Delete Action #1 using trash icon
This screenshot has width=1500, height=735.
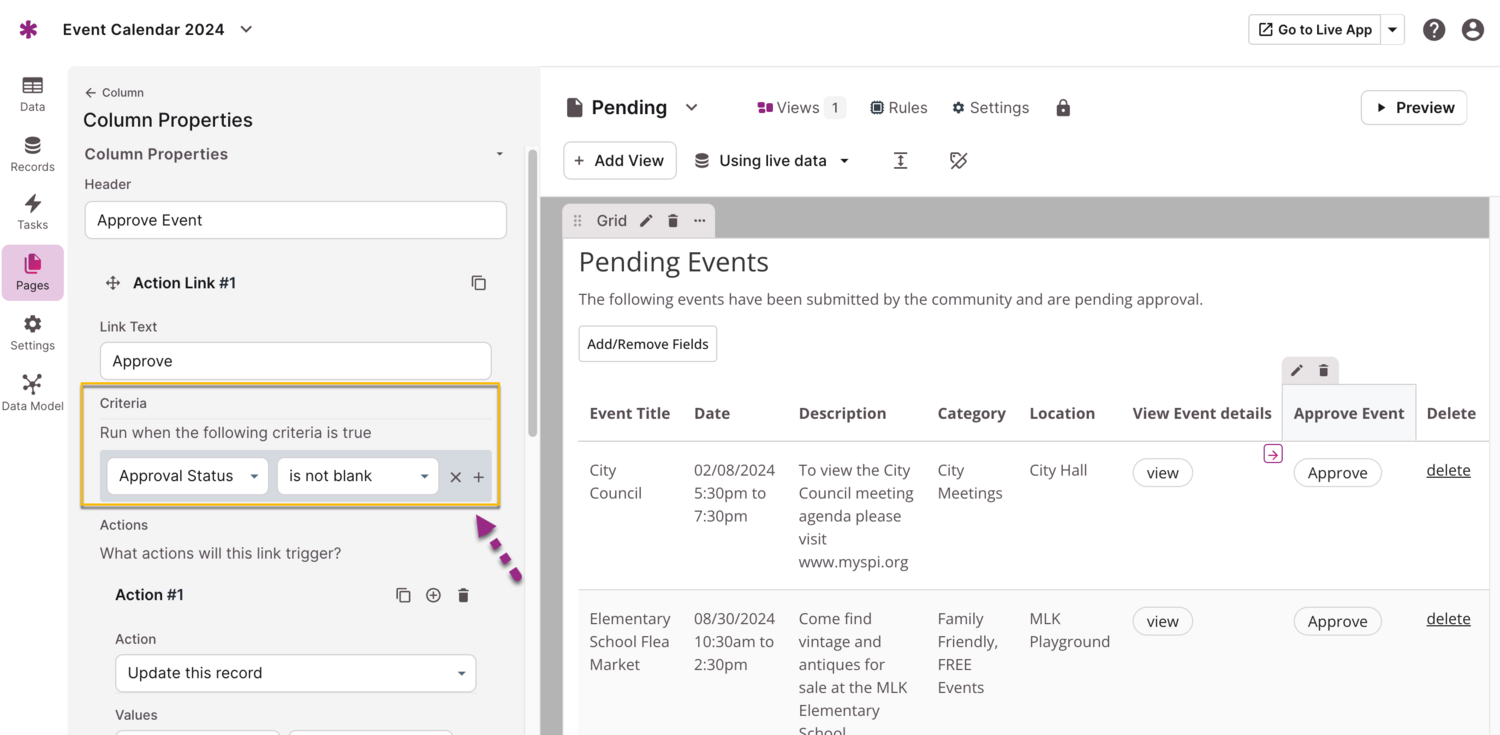pos(463,595)
